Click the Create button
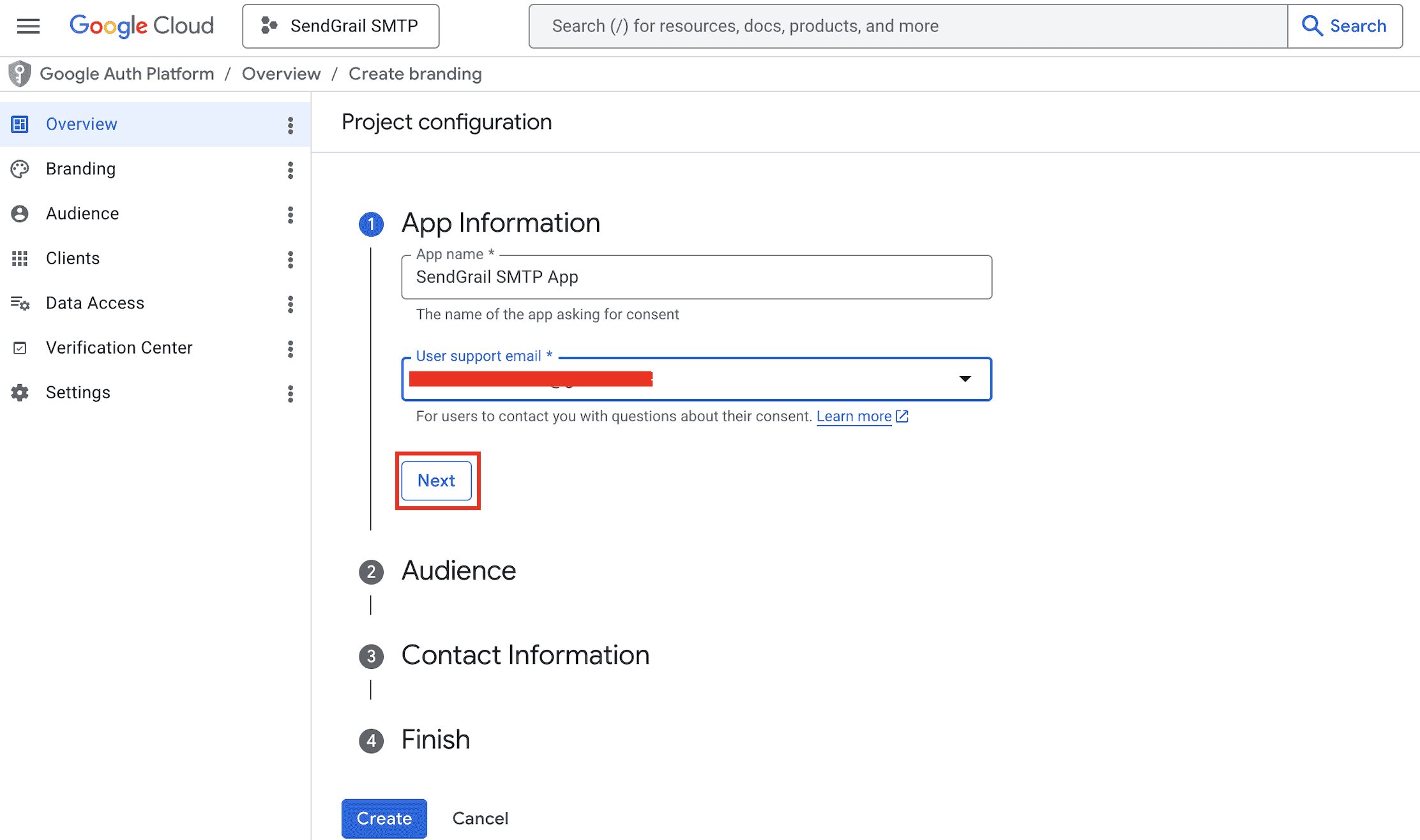1420x840 pixels. pos(384,818)
